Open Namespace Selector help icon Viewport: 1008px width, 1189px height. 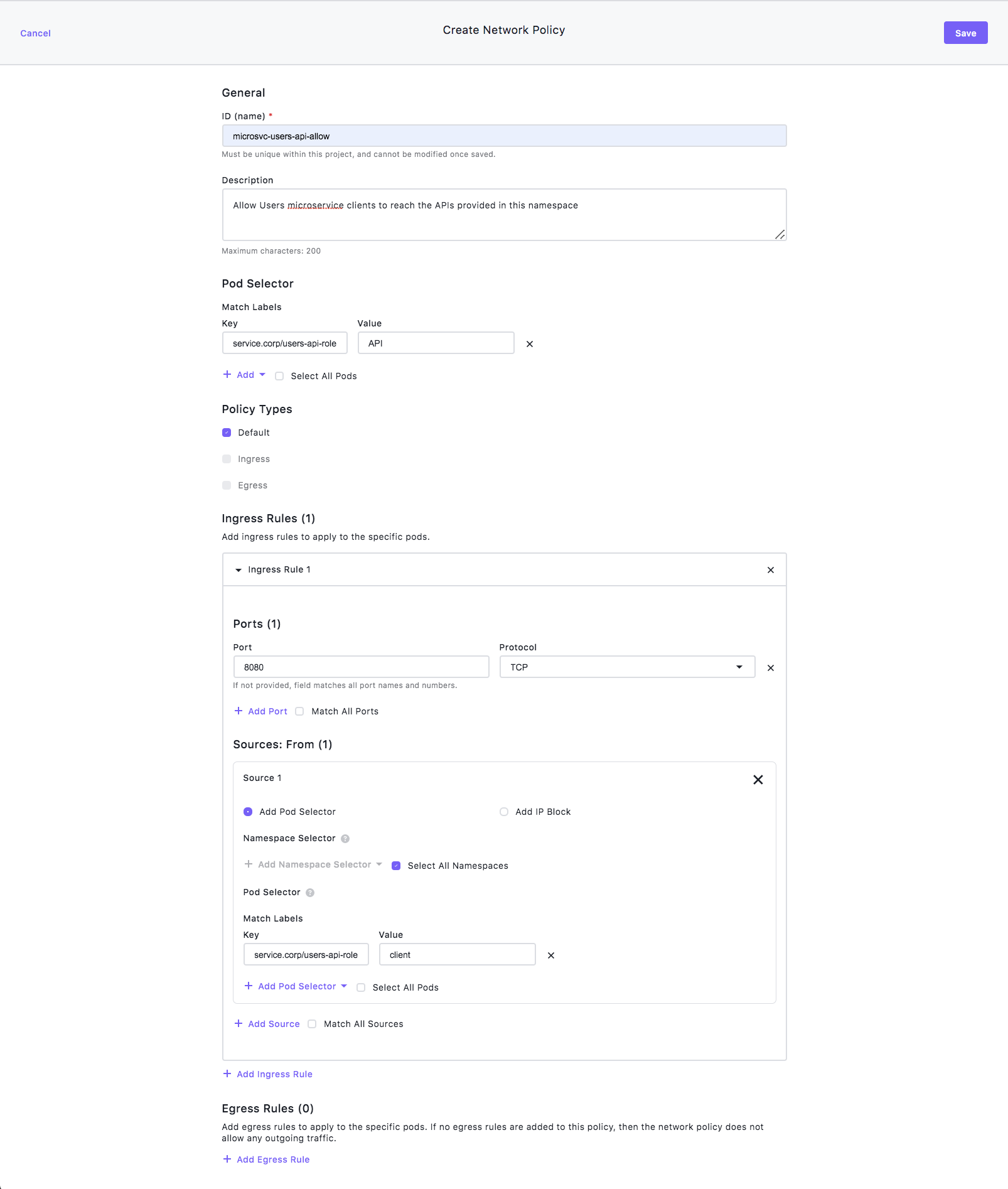point(345,839)
